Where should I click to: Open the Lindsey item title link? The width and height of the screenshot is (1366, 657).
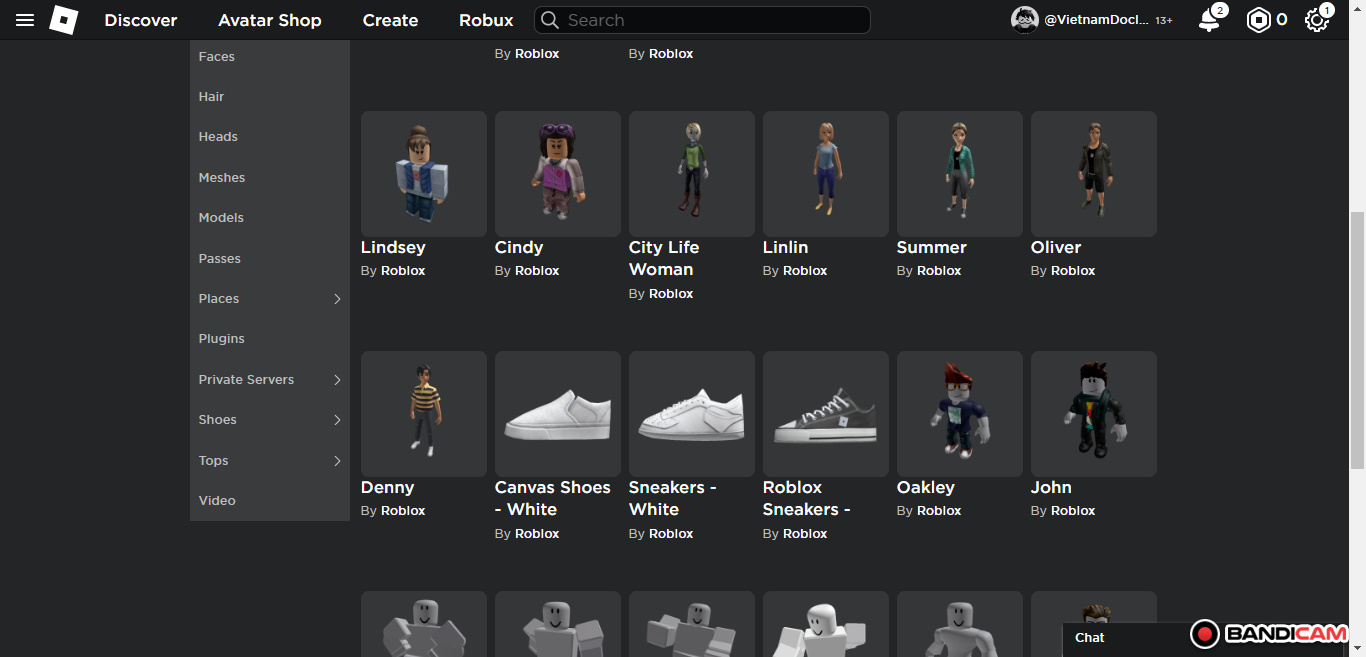393,247
